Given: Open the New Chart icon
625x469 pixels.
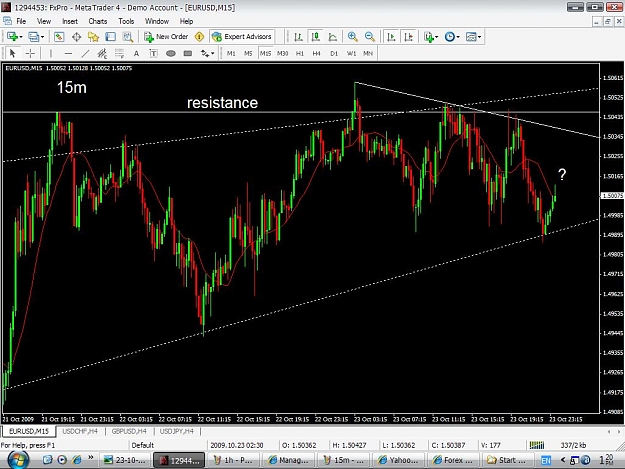Looking at the screenshot, I should (12, 37).
